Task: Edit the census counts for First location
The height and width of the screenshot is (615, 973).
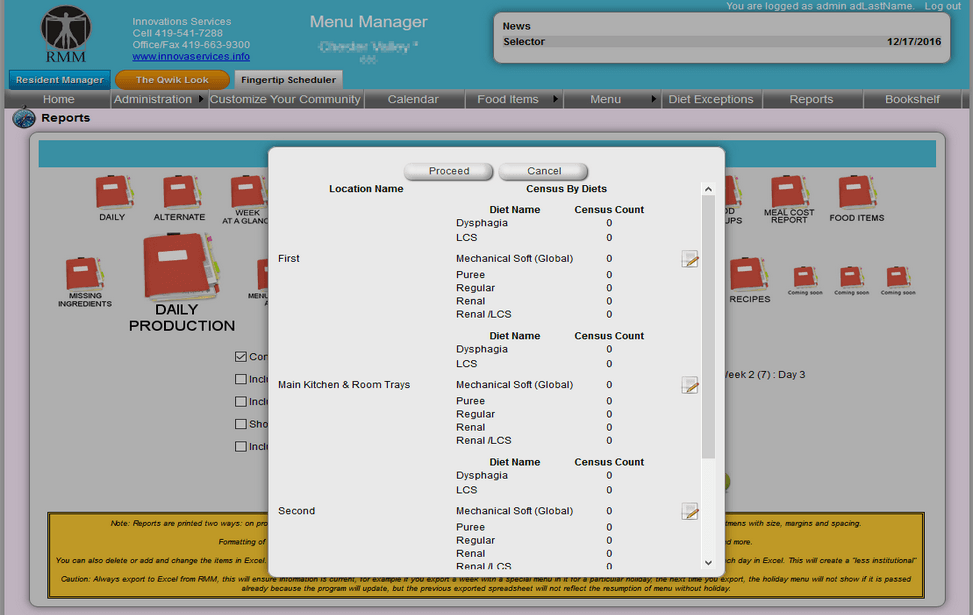Action: pyautogui.click(x=689, y=258)
